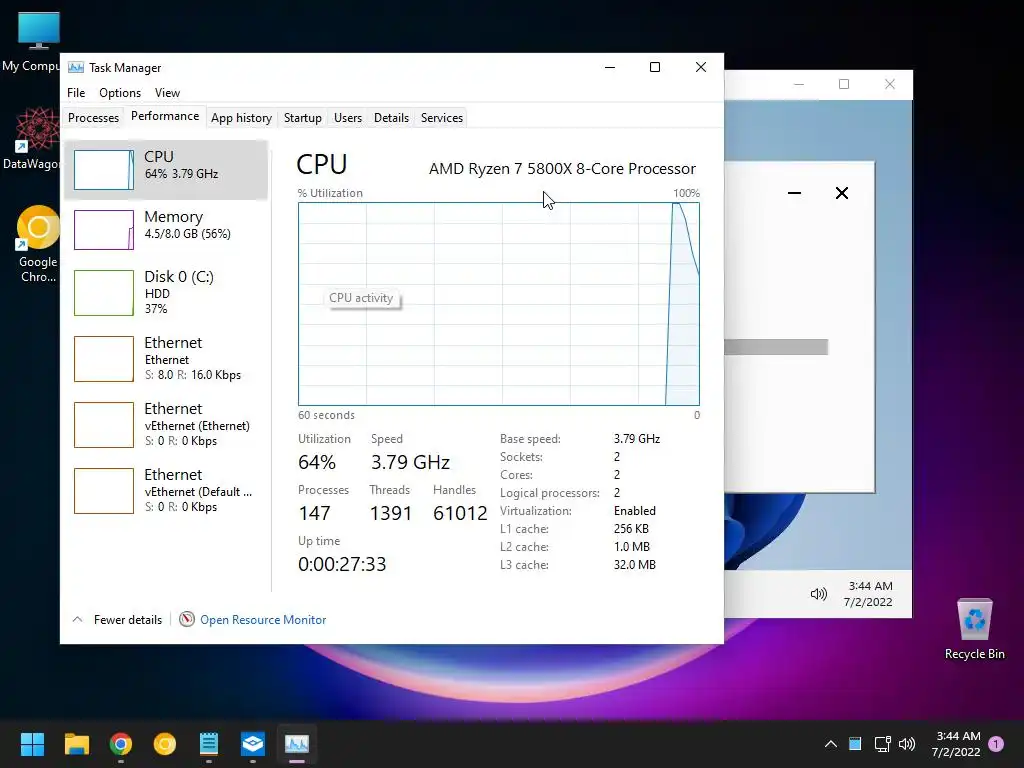Image resolution: width=1024 pixels, height=768 pixels.
Task: Select the vEthernet (Default ... mini graph
Action: pyautogui.click(x=104, y=490)
